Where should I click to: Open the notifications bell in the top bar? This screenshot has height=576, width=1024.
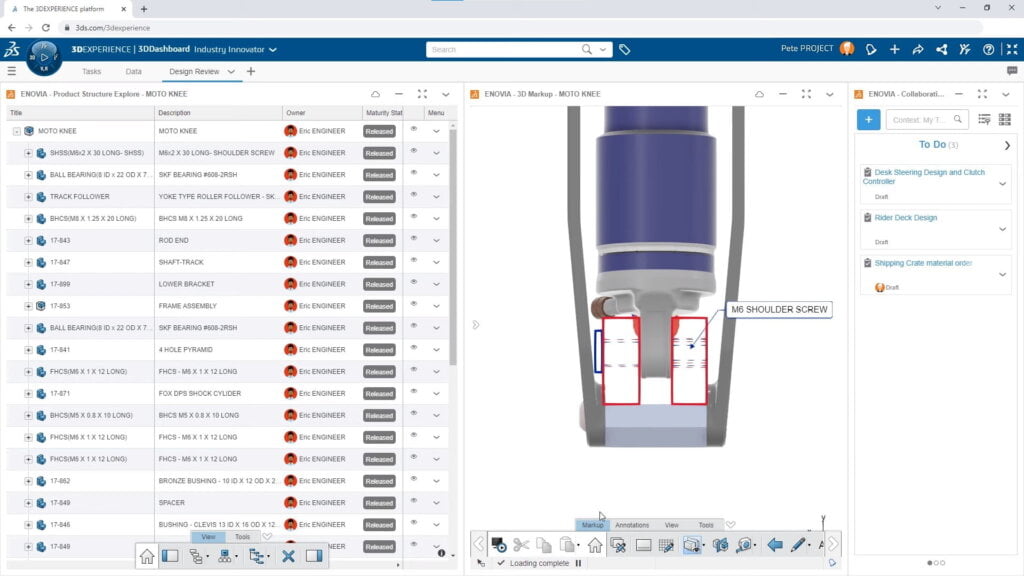pyautogui.click(x=871, y=48)
